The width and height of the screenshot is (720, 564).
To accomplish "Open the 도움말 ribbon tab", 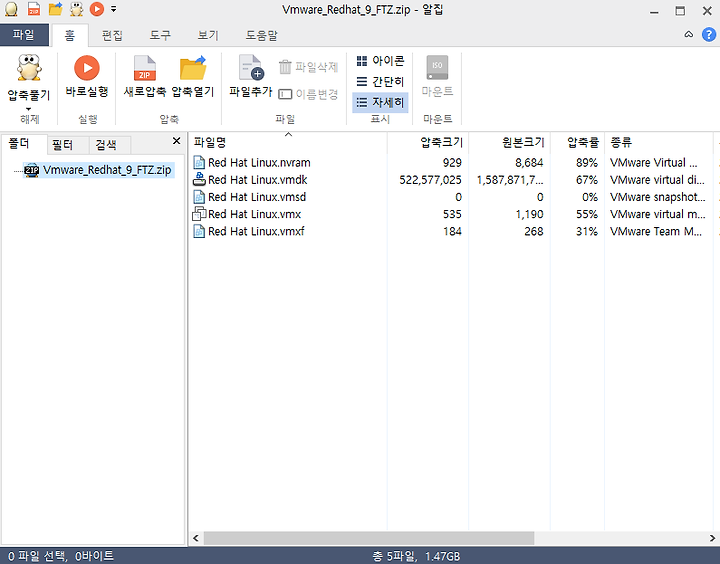I will (261, 35).
